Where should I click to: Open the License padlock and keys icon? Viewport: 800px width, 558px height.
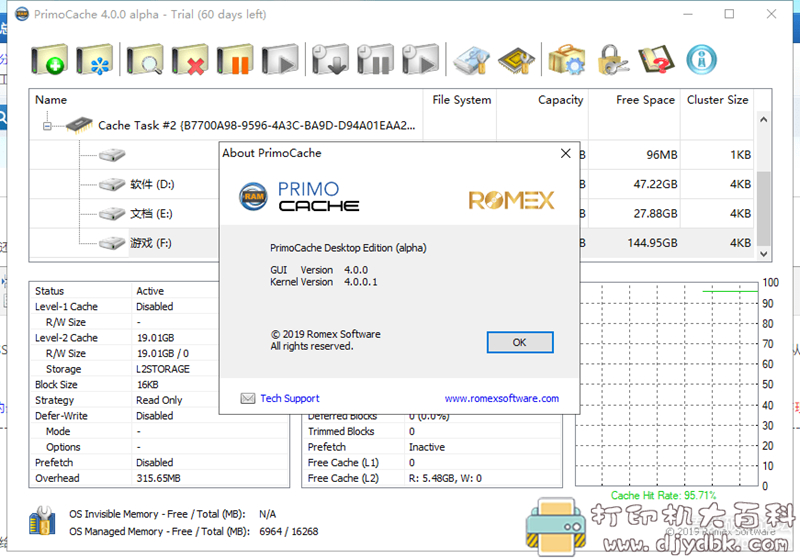click(x=612, y=60)
